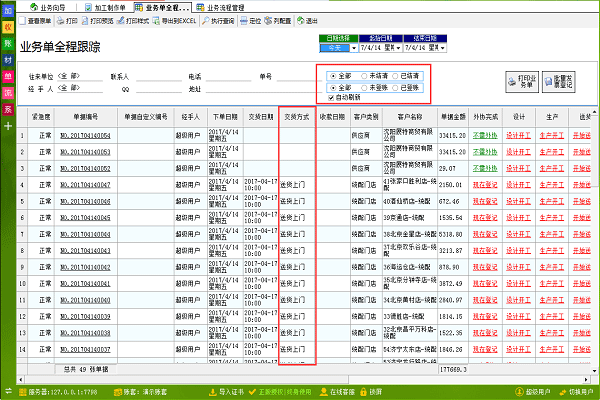600x400 pixels.
Task: Click the vertical scrollbar down arrow
Action: (594, 371)
